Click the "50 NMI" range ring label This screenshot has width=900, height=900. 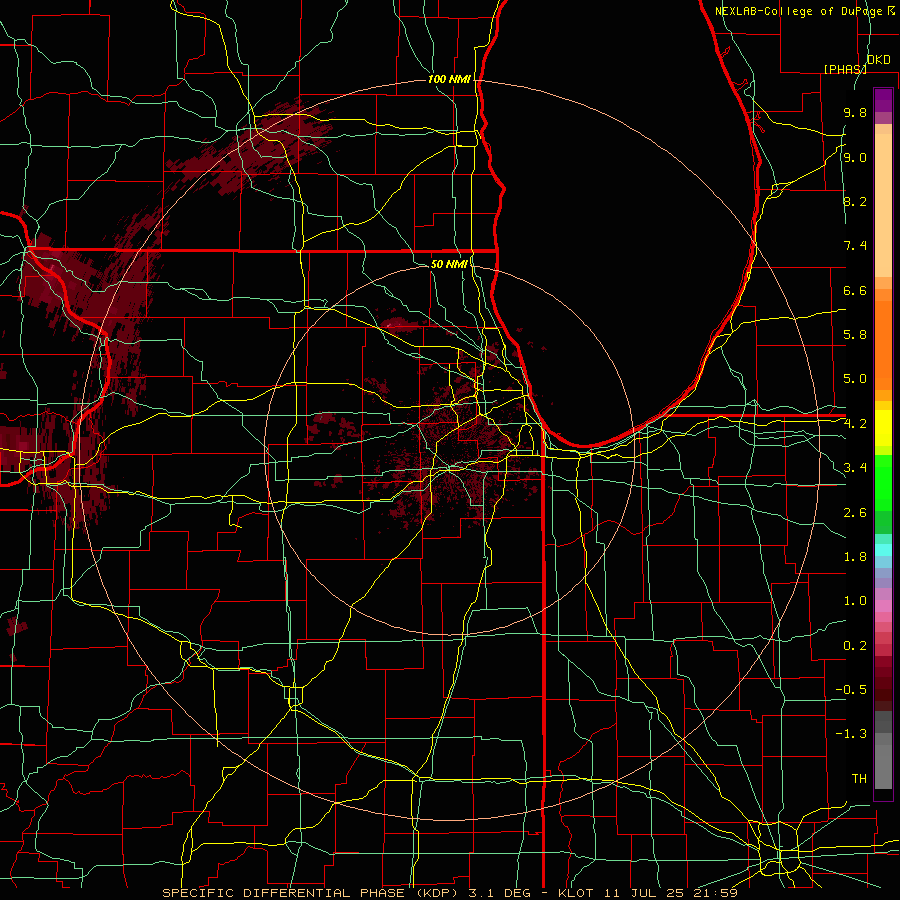click(x=449, y=264)
